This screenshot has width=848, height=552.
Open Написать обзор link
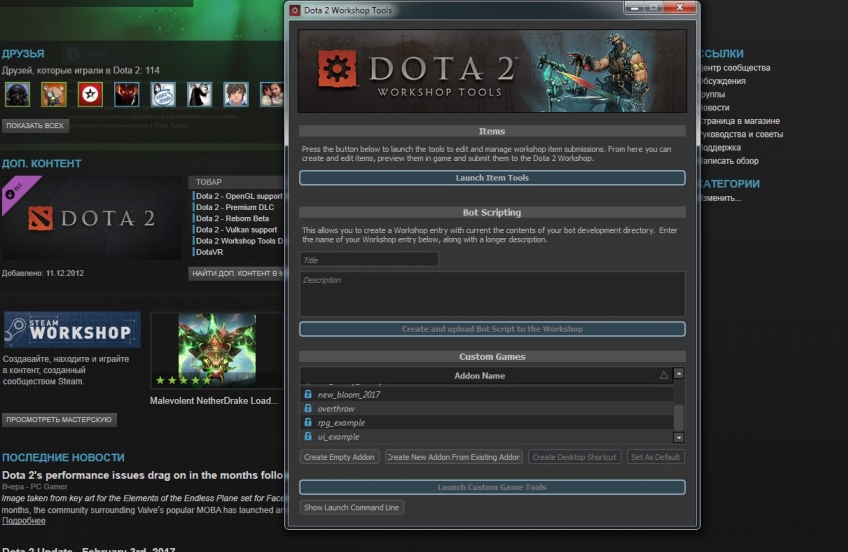pyautogui.click(x=729, y=161)
